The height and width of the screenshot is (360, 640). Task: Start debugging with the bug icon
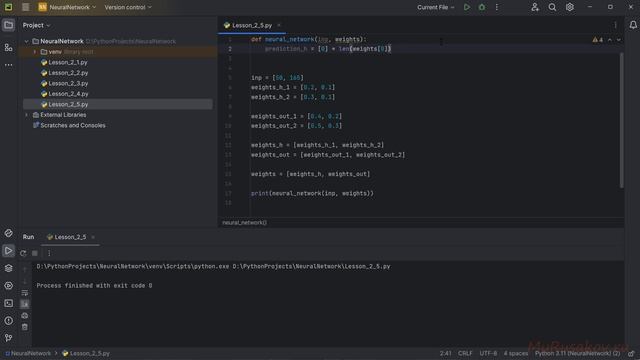pos(482,7)
